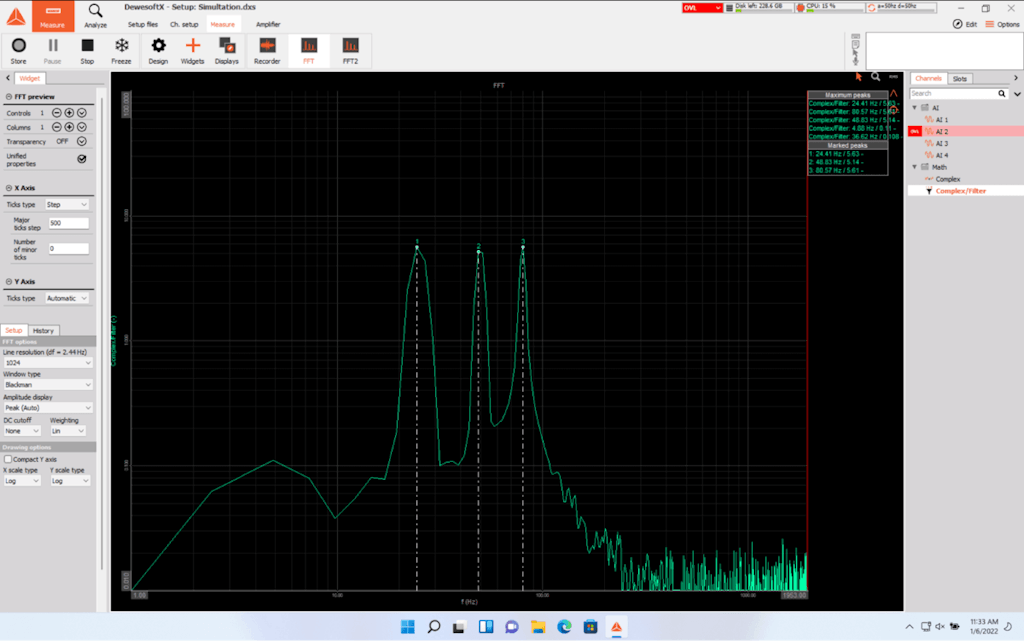Click the Analyze magnifier icon

(x=96, y=14)
